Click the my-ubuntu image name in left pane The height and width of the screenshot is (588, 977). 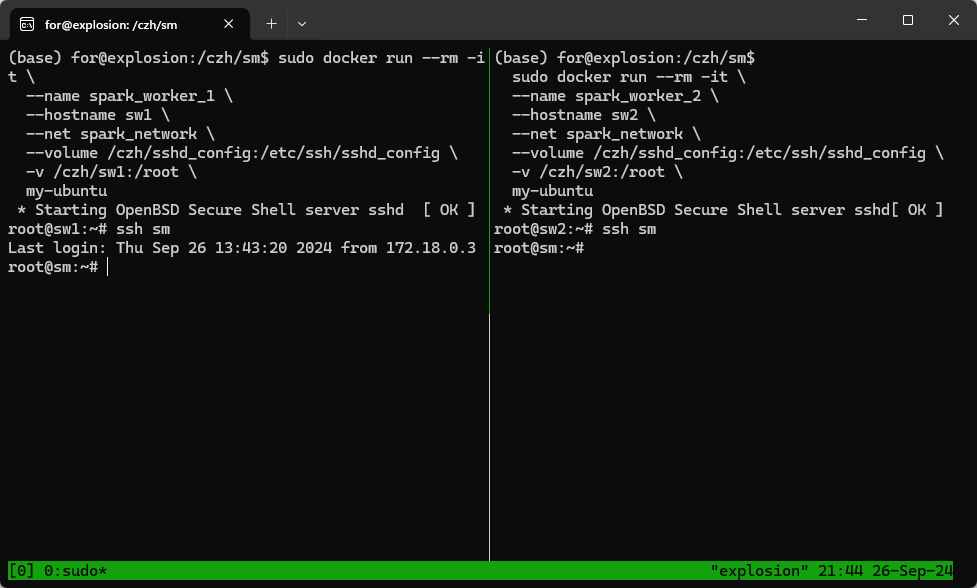pos(66,191)
